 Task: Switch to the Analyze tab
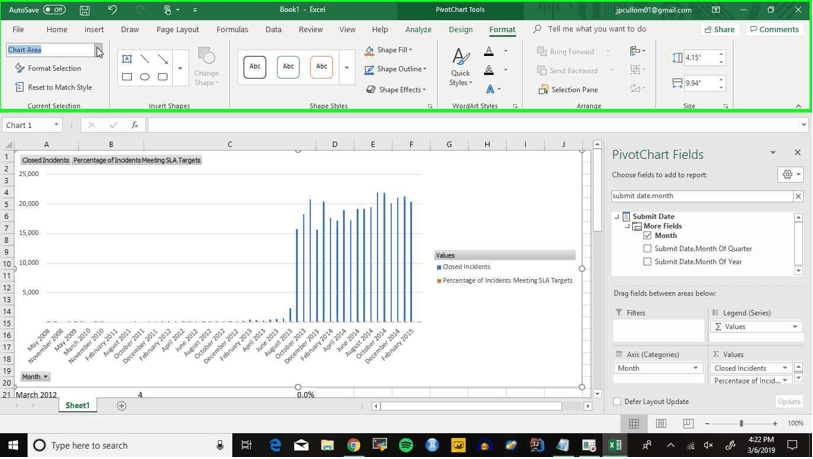[418, 30]
